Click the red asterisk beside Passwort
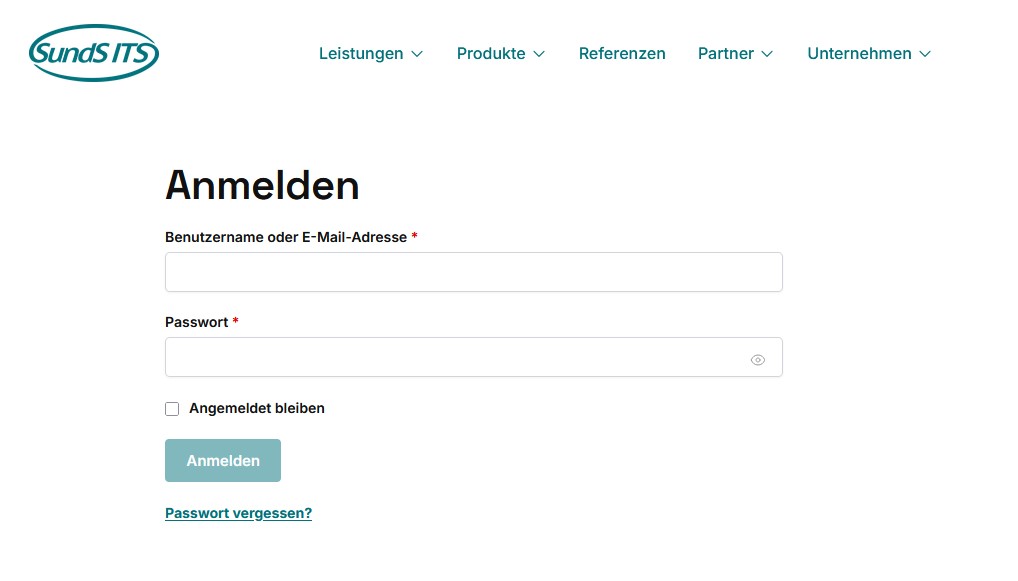Viewport: 1018px width, 581px height. click(235, 322)
